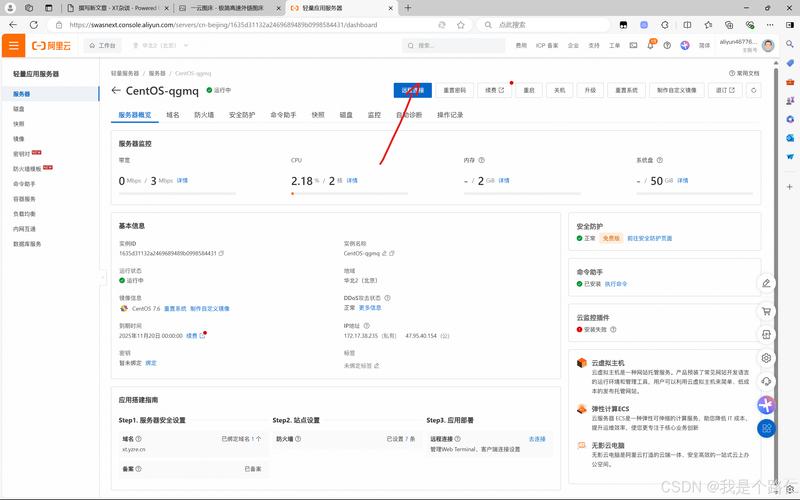Open Edge sidebar search icon

coord(790,44)
